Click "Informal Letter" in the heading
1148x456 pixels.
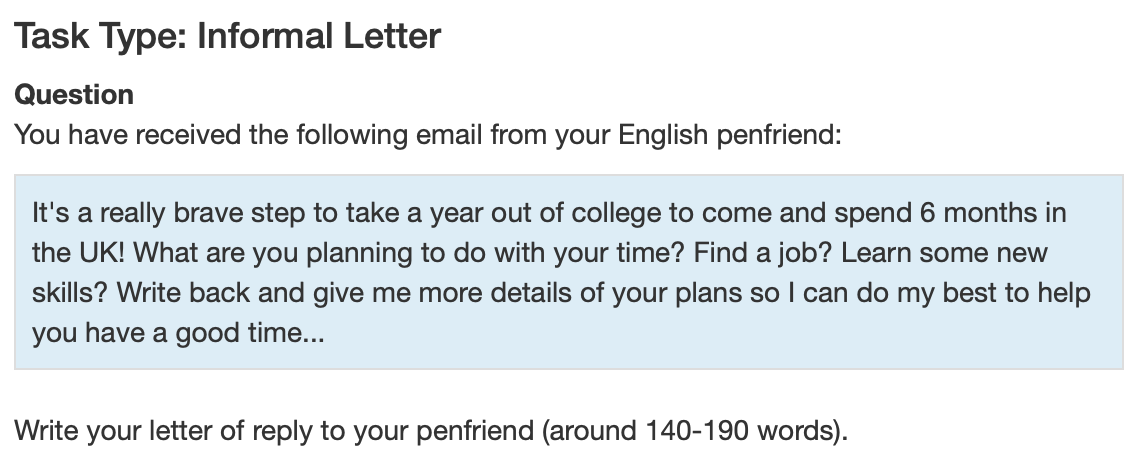click(x=319, y=37)
